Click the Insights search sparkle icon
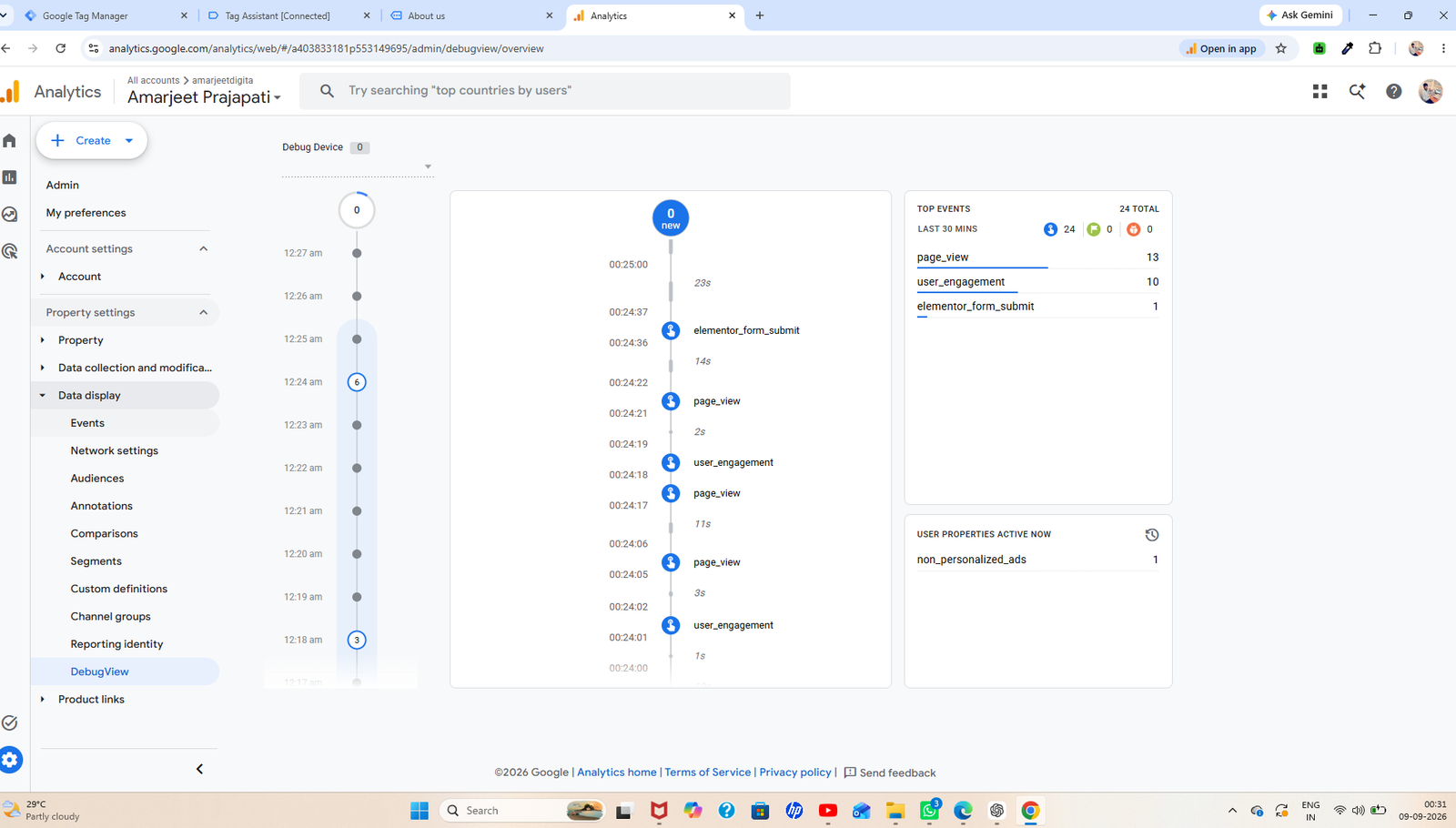1456x828 pixels. coord(1357,91)
